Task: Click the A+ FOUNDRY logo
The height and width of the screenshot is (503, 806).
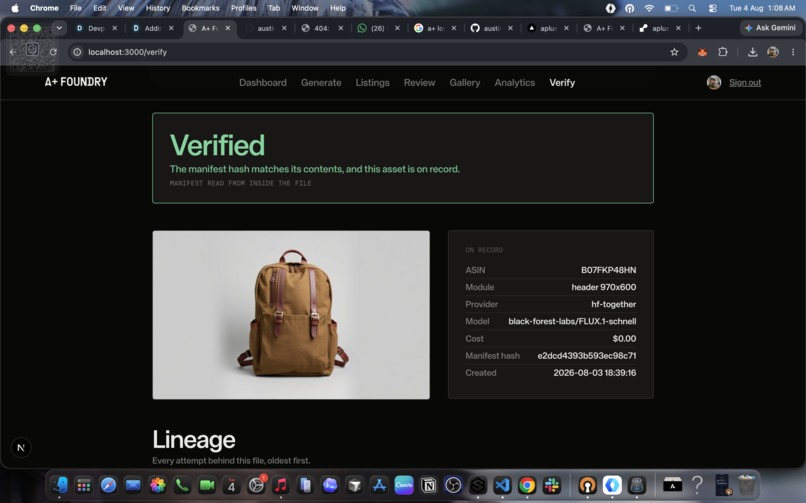Action: click(76, 82)
